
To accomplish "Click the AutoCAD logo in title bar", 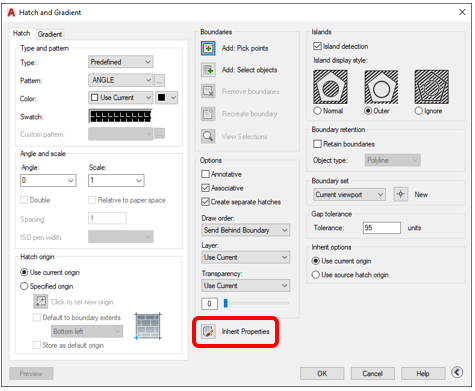I will [11, 12].
